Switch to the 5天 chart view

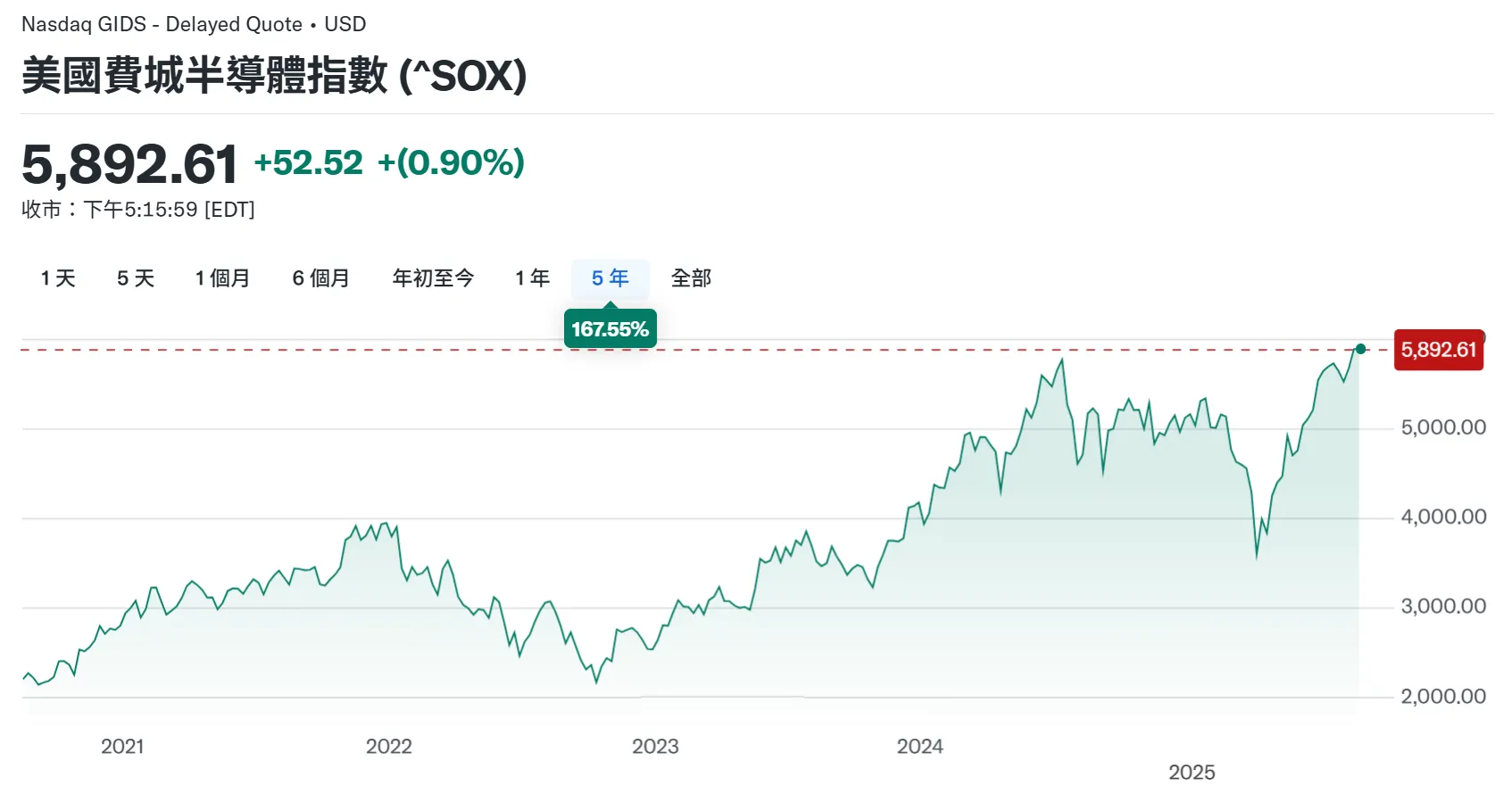(x=135, y=277)
